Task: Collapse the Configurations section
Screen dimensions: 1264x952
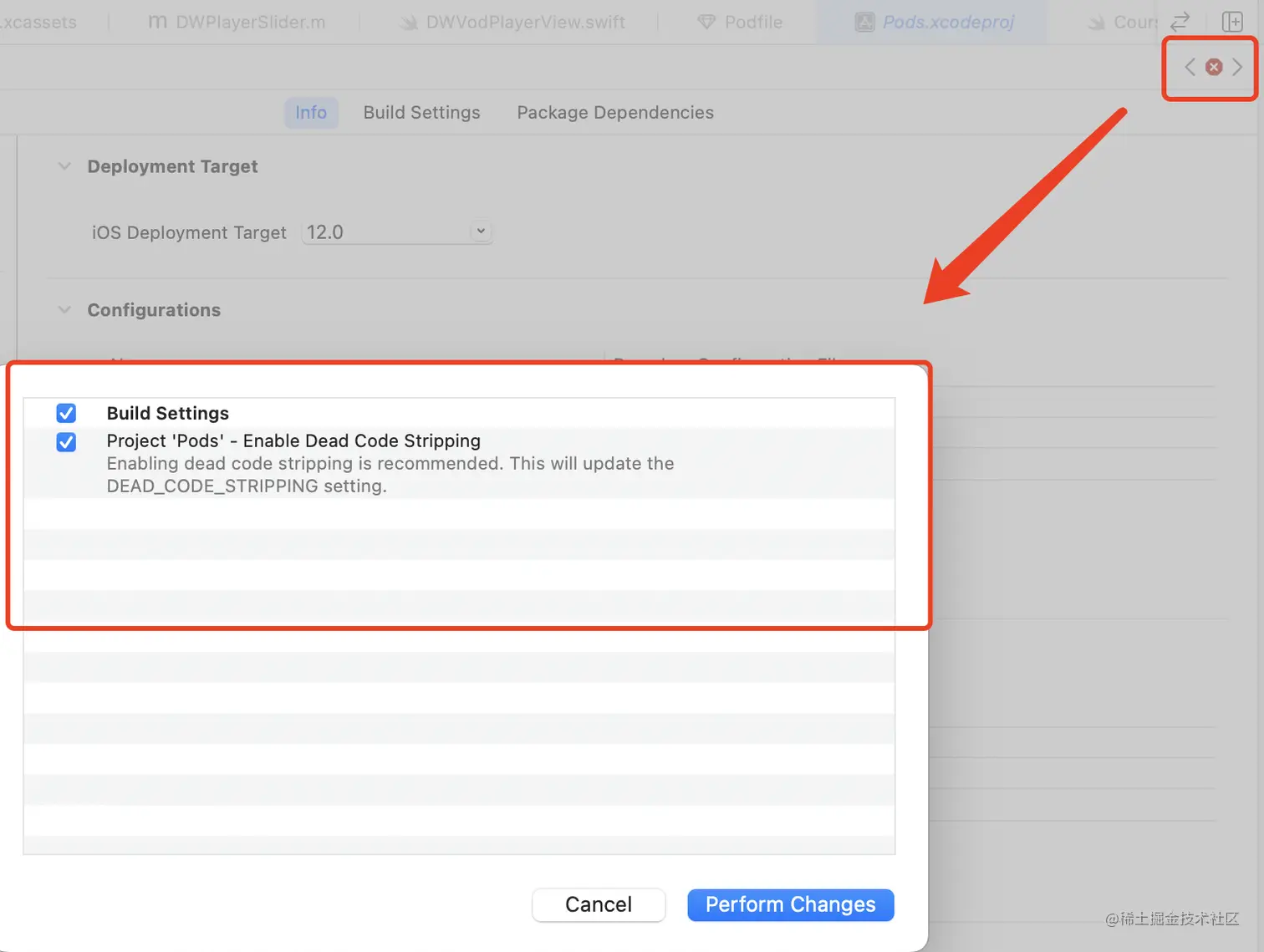Action: point(64,310)
